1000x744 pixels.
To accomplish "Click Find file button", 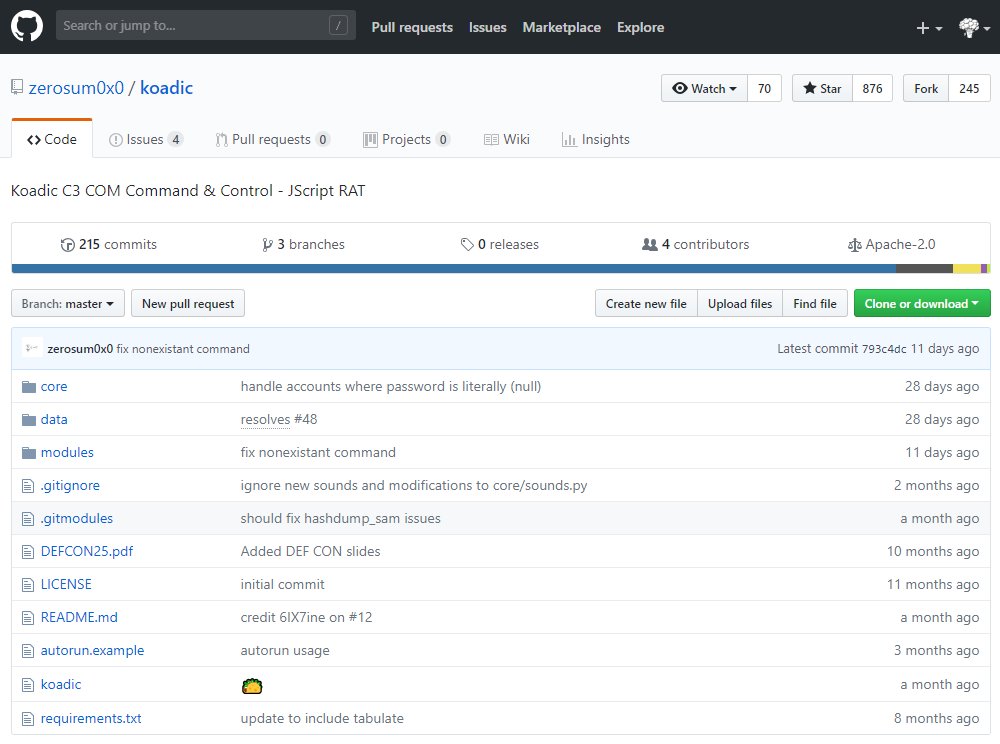I will coord(815,303).
